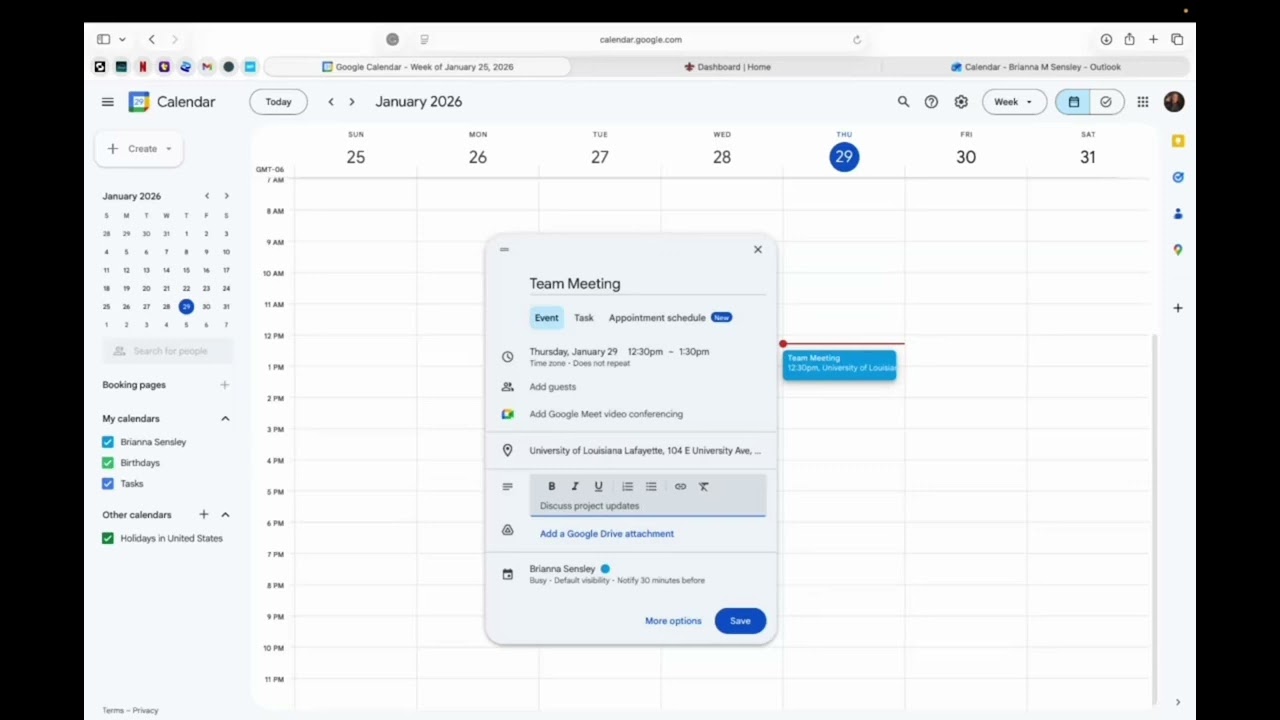Collapse the My calendars section

225,419
